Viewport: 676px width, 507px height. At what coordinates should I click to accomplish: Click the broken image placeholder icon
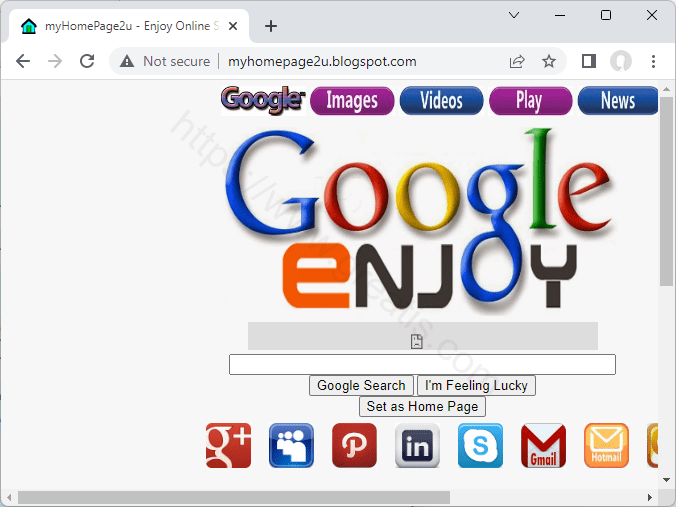pyautogui.click(x=416, y=341)
